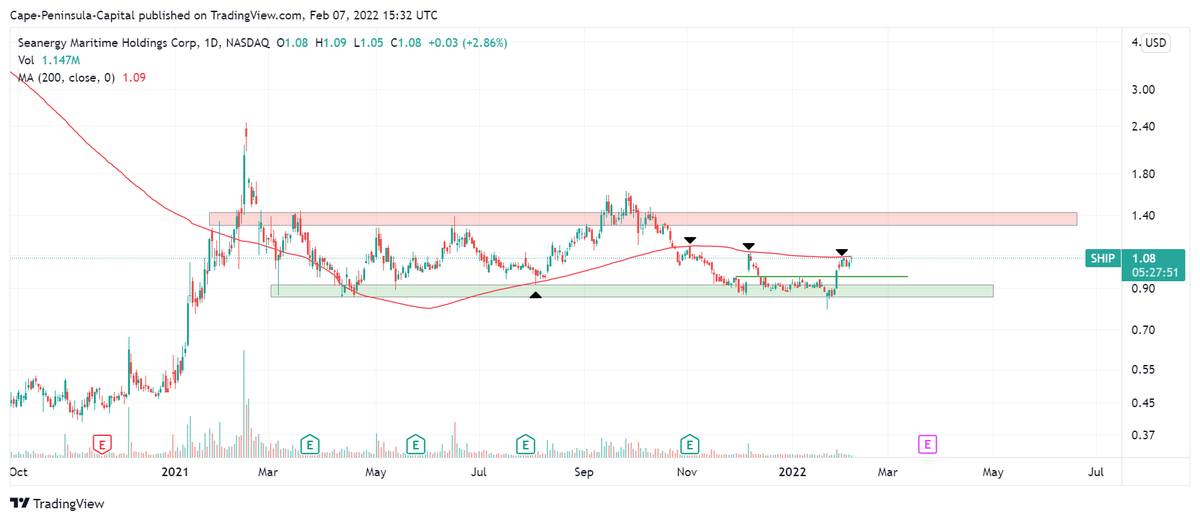
Task: Click the O1.08 open value
Action: click(x=294, y=43)
